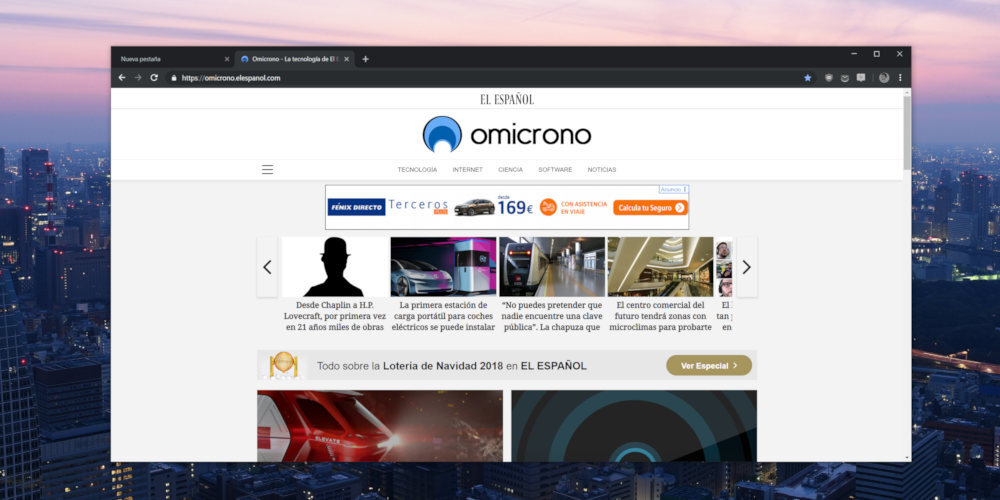Go to the INTERNET section

[467, 170]
